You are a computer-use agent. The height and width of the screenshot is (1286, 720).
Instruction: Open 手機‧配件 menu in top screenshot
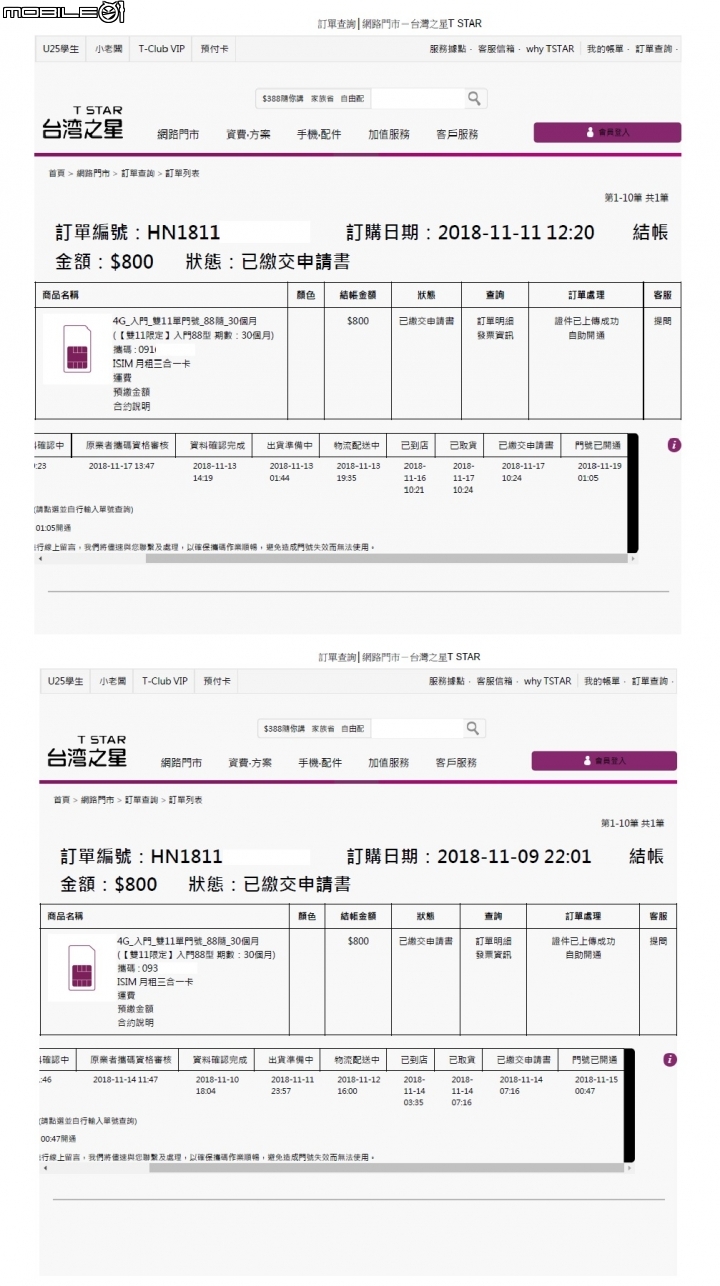[319, 134]
